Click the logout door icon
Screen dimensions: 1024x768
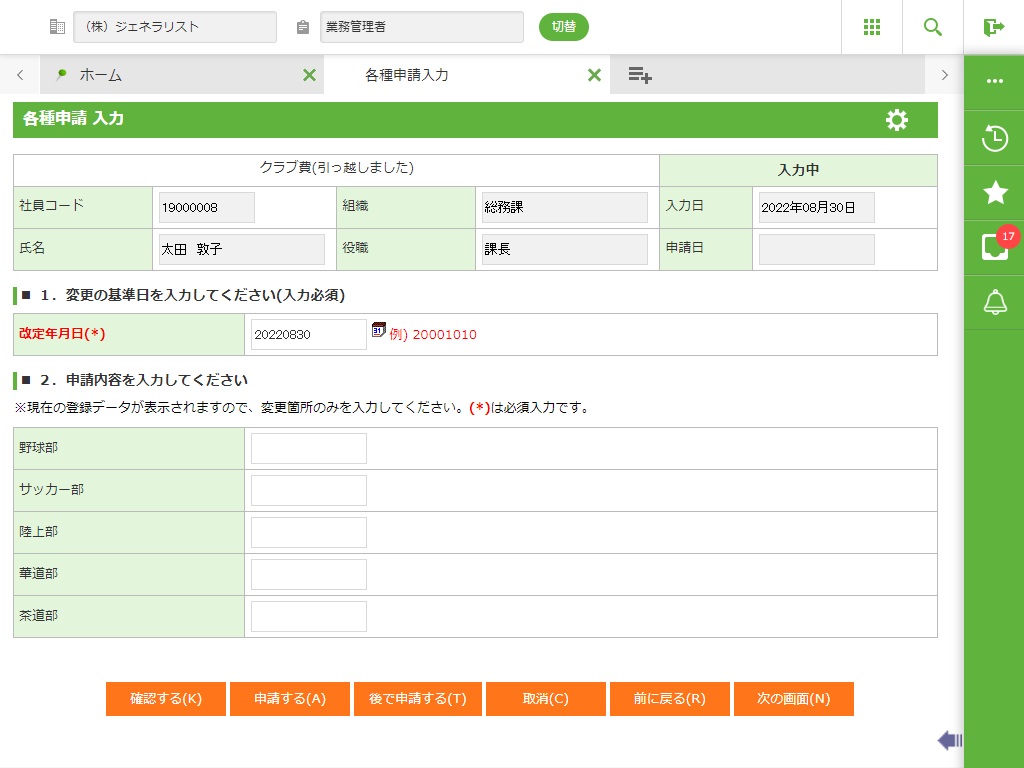click(993, 27)
